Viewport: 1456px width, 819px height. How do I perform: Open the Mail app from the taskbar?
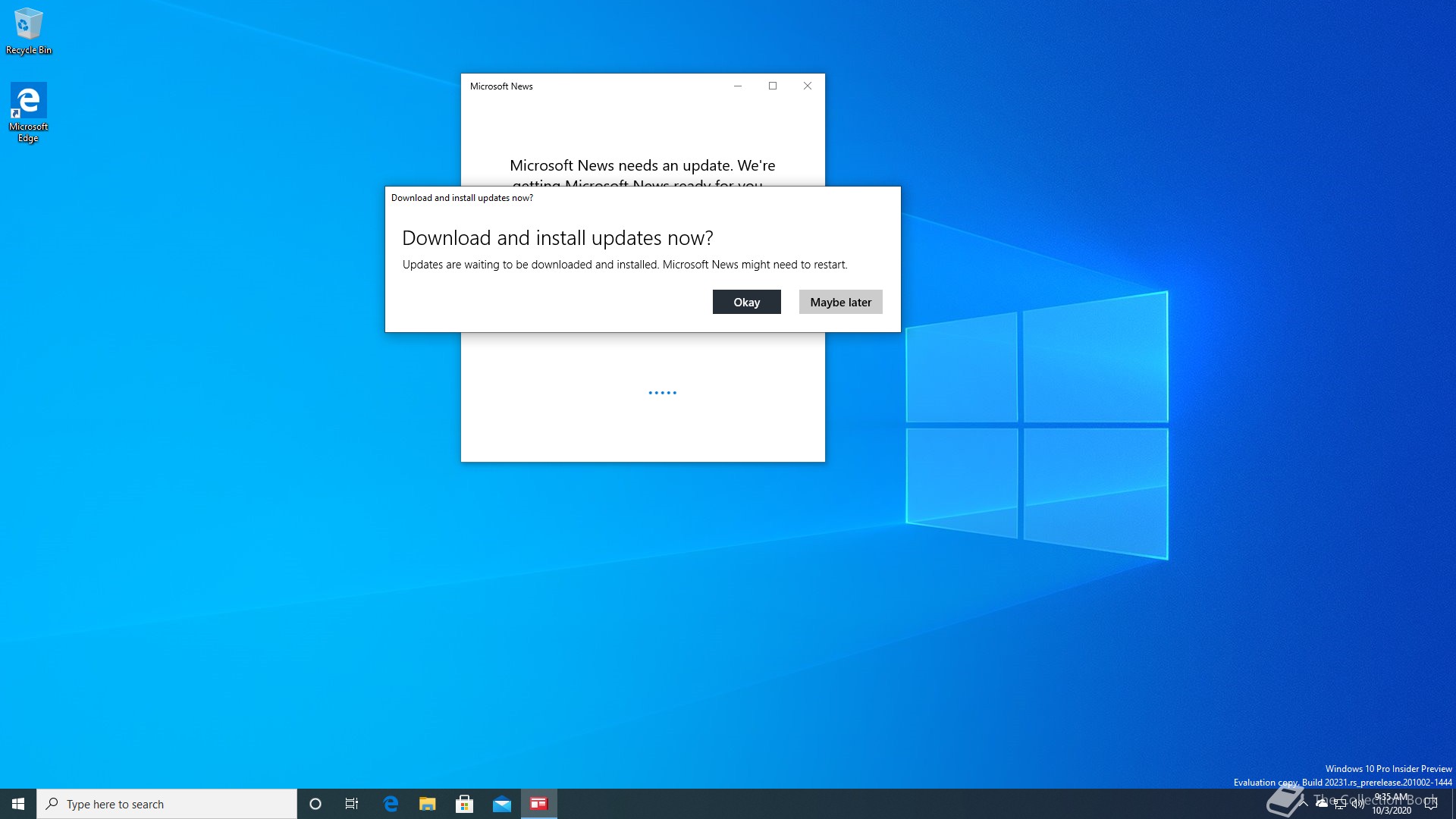(x=502, y=804)
